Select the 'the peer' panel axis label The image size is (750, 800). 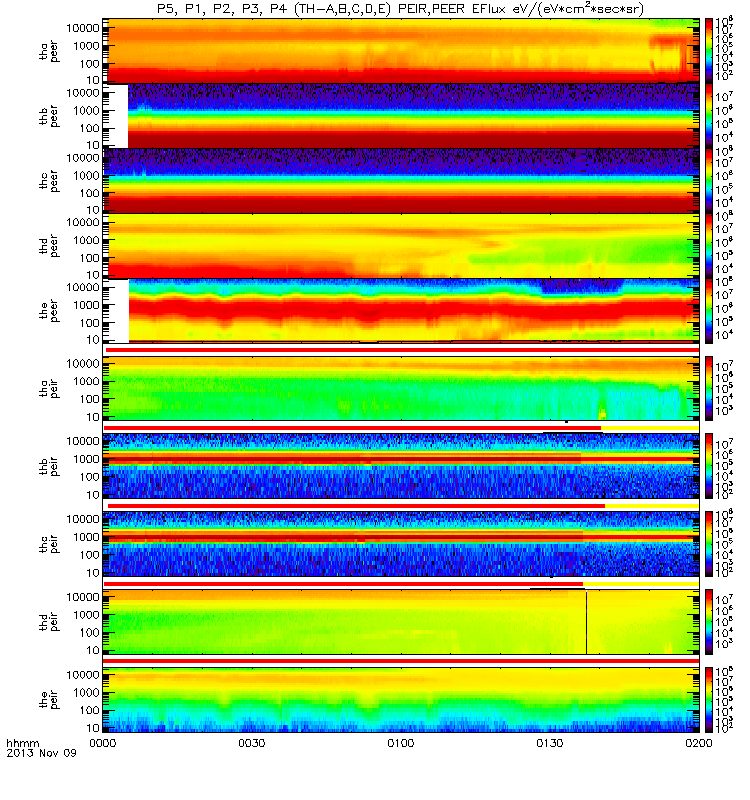[x=49, y=311]
